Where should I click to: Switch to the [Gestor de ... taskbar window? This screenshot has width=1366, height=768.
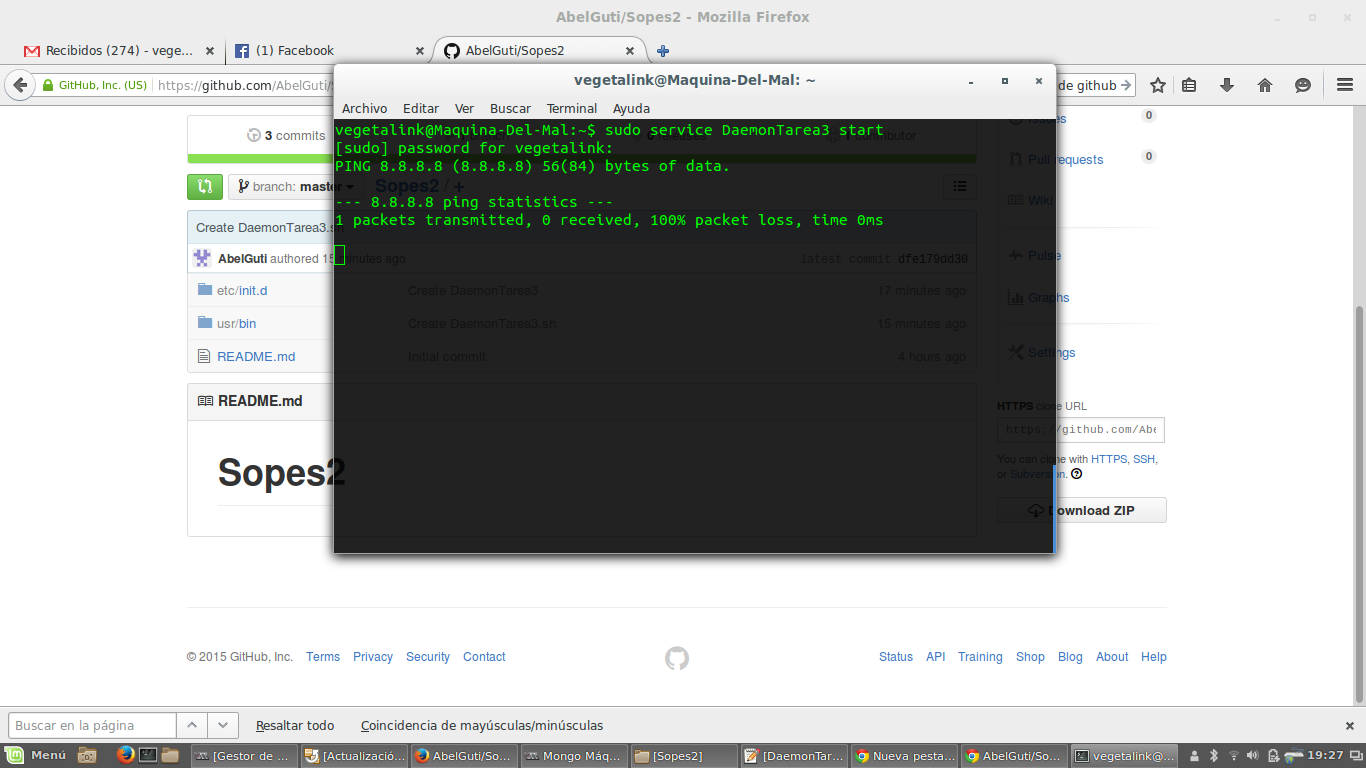point(243,756)
